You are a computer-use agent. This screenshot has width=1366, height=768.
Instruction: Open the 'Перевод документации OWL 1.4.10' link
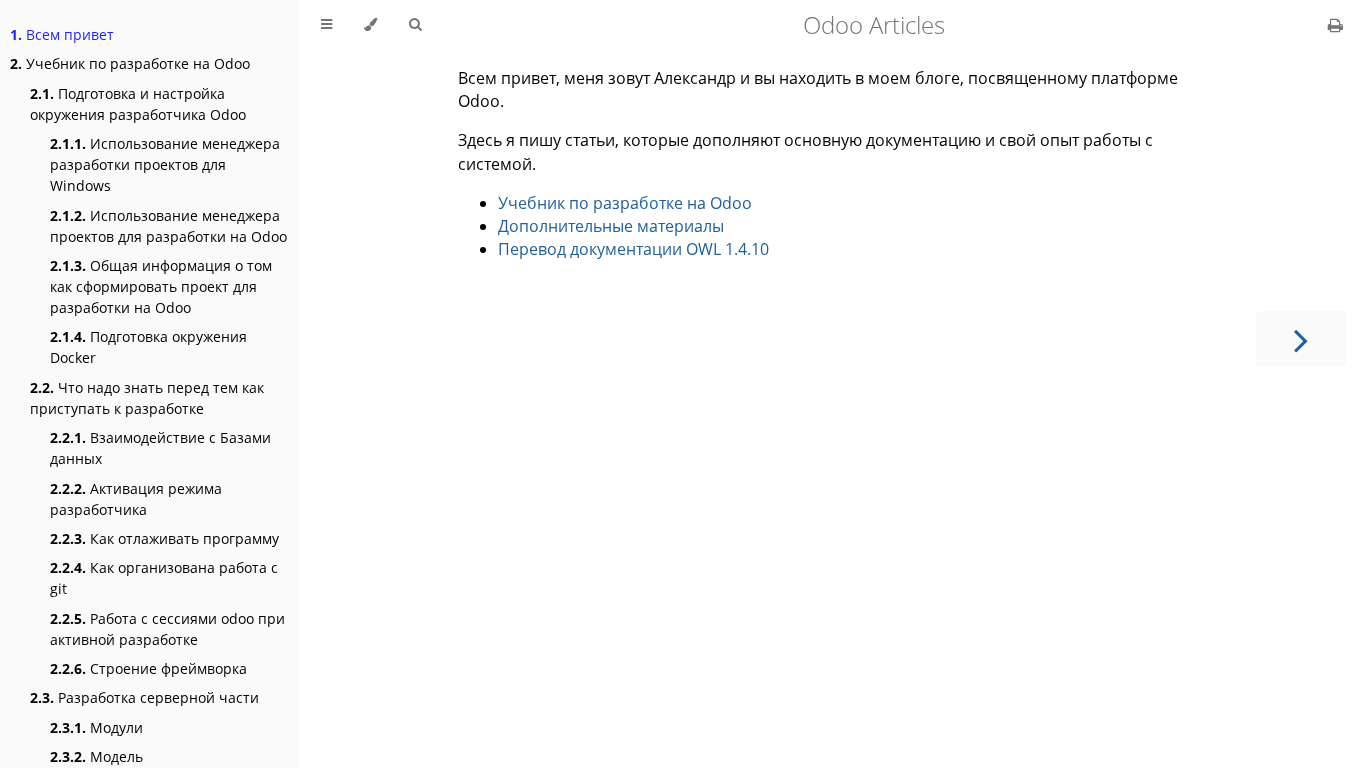[633, 249]
